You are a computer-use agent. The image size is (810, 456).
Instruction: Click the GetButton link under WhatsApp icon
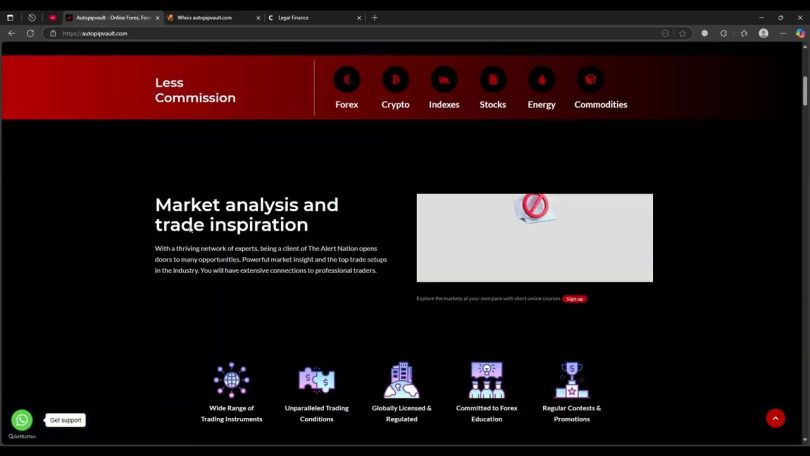pos(22,436)
